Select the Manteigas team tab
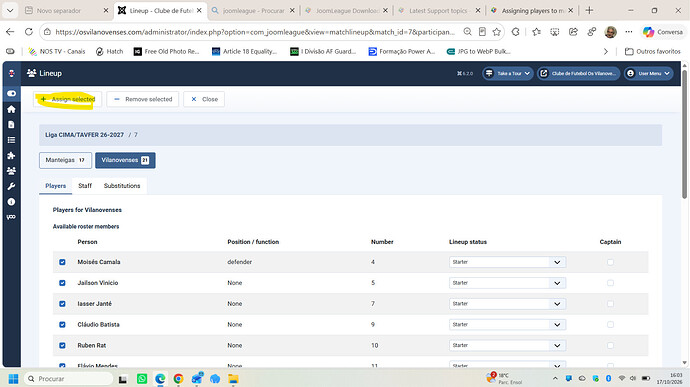 pyautogui.click(x=65, y=160)
